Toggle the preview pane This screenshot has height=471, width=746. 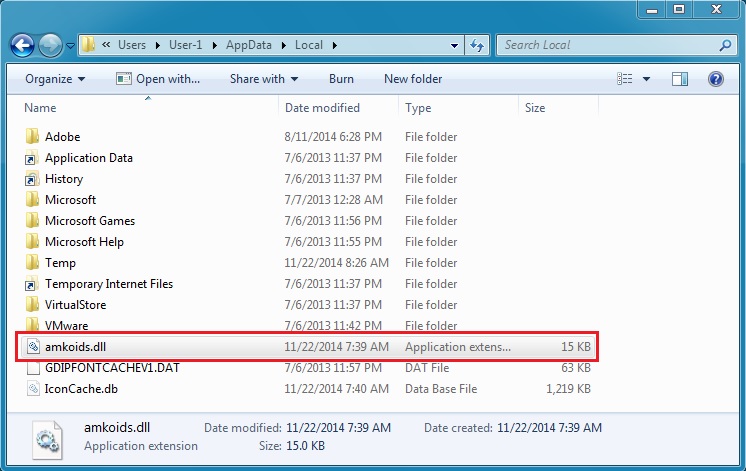680,79
